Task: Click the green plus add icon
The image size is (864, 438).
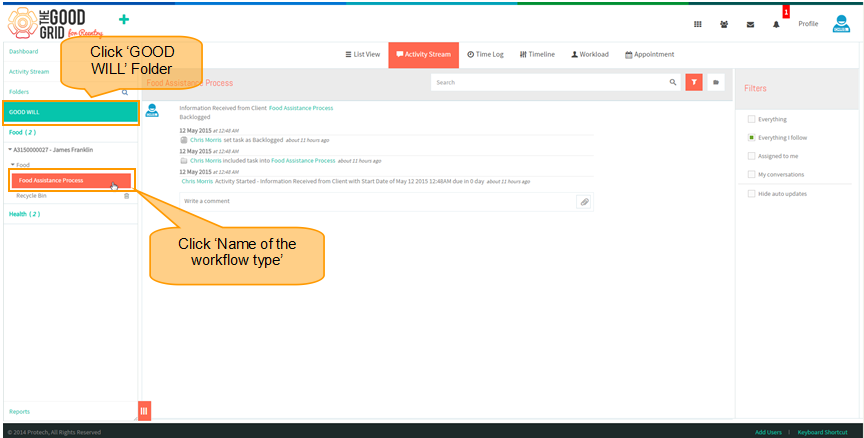Action: [124, 19]
